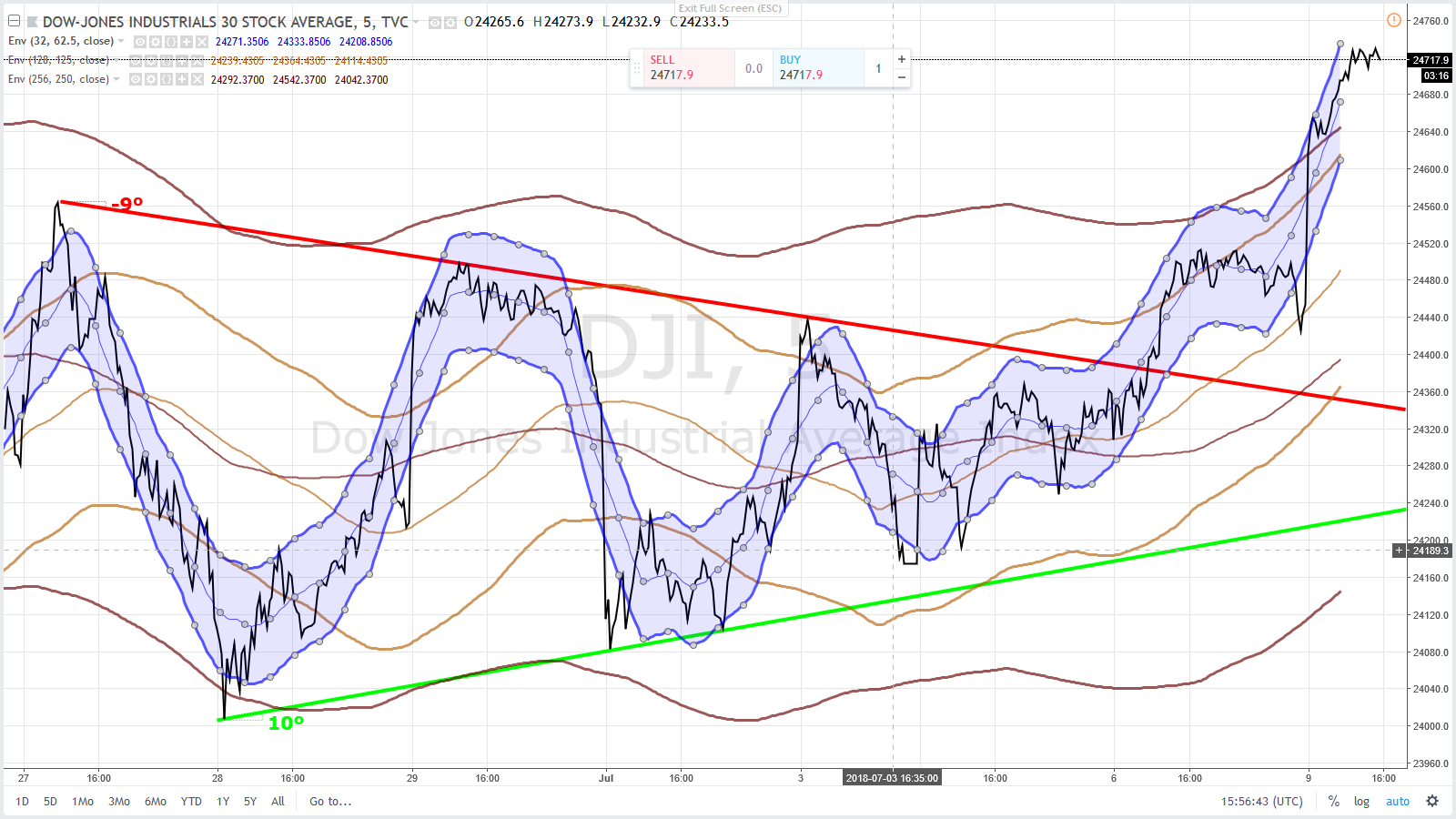Click the 24292.3700 Env value in dark red
This screenshot has height=819, width=1456.
[x=238, y=79]
